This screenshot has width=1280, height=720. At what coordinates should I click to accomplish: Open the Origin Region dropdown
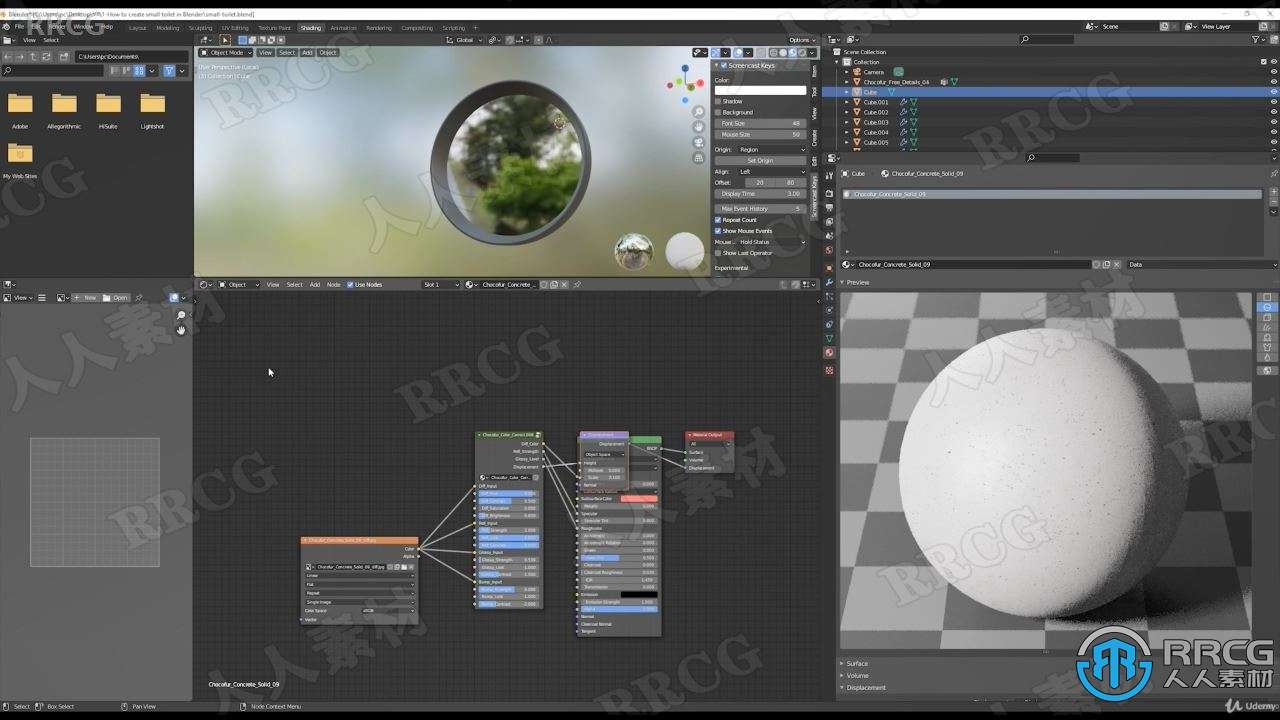[x=772, y=149]
